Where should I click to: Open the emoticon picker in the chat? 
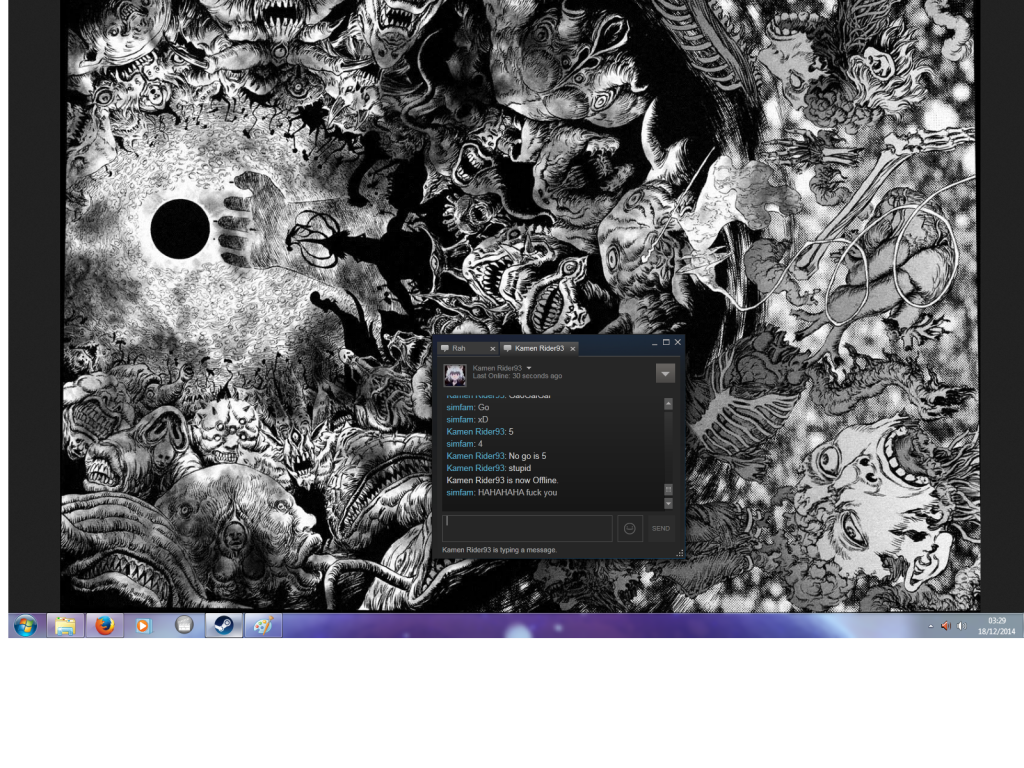(630, 528)
